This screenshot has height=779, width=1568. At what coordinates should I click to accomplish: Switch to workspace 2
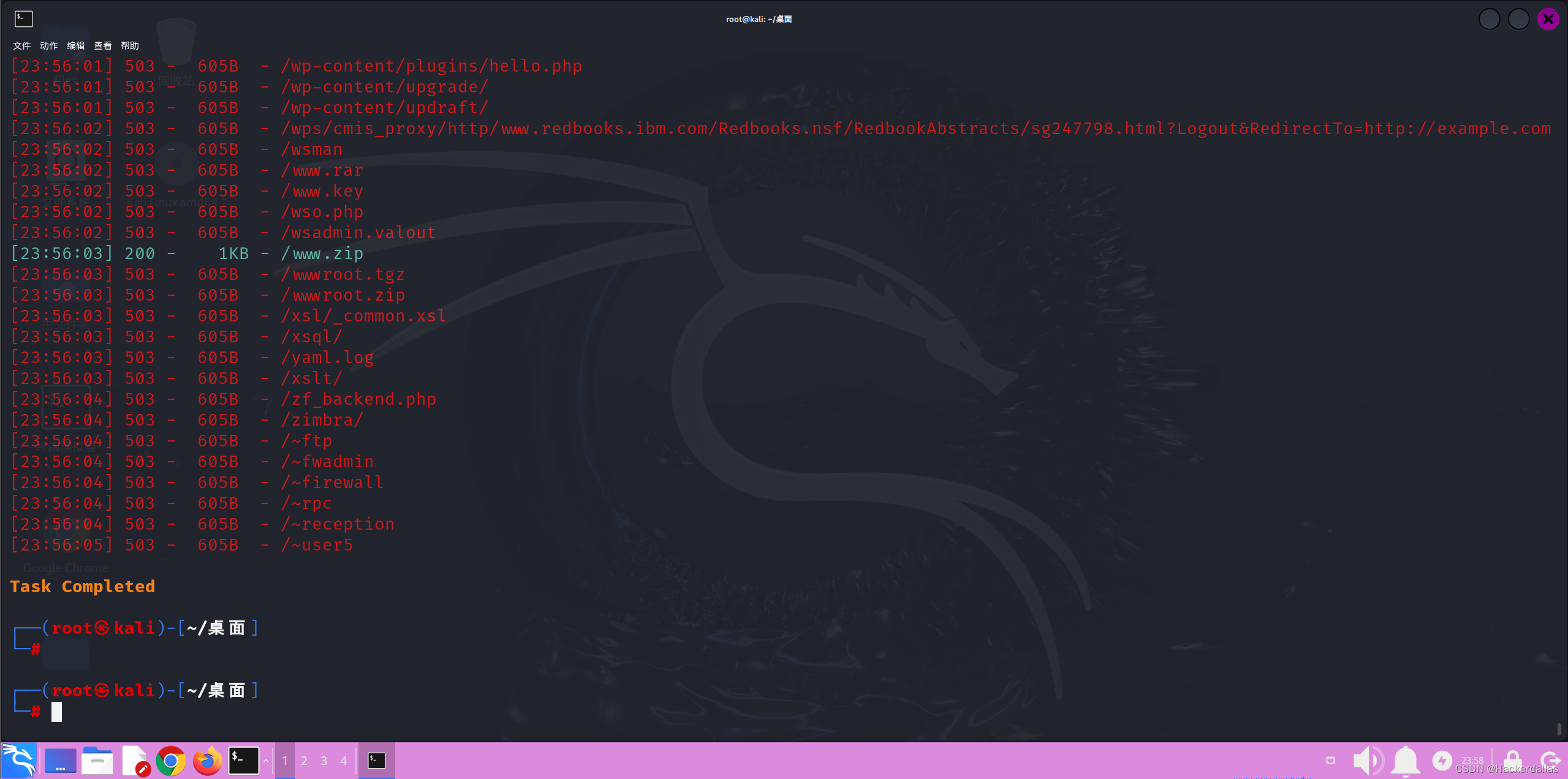[304, 761]
